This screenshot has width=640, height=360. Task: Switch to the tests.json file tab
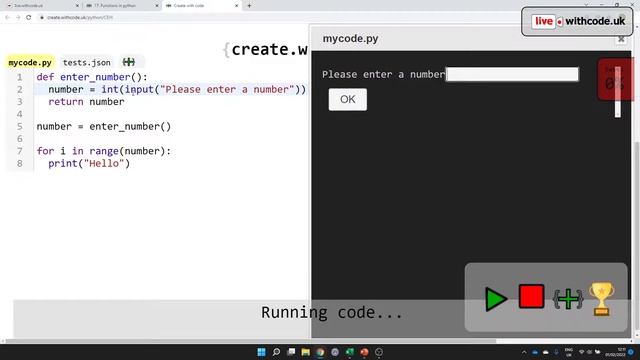[87, 62]
